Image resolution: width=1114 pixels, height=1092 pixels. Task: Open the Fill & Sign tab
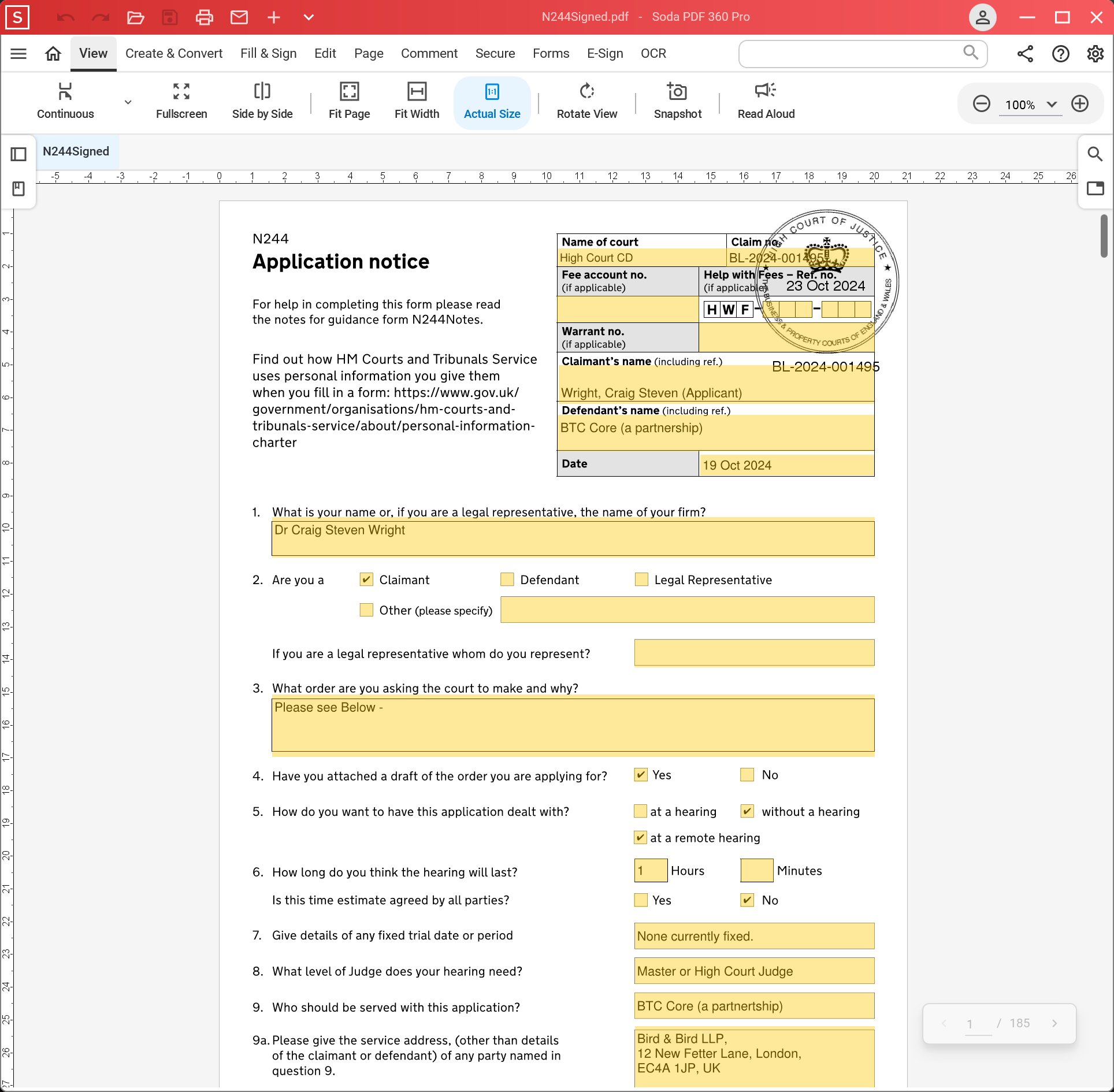click(x=268, y=54)
